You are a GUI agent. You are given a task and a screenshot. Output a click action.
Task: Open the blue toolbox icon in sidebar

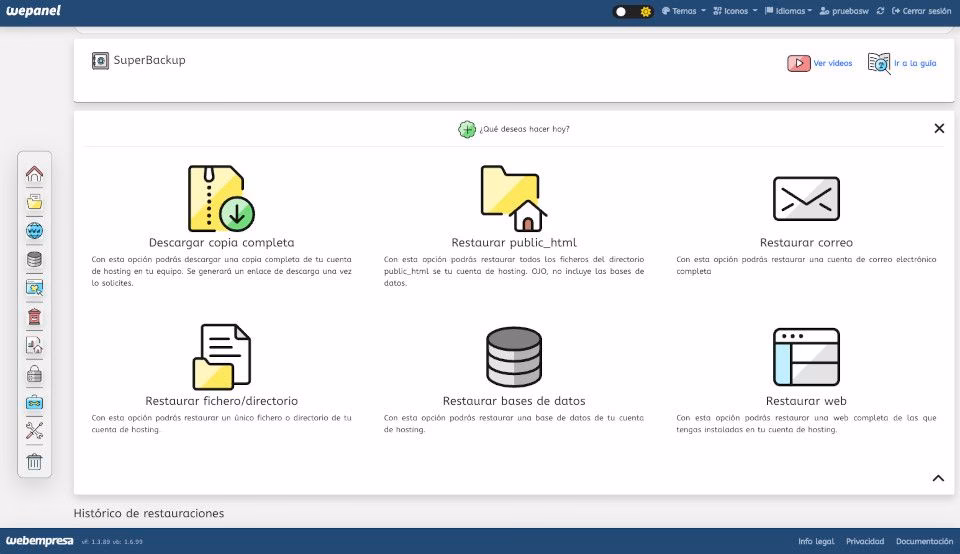[34, 403]
